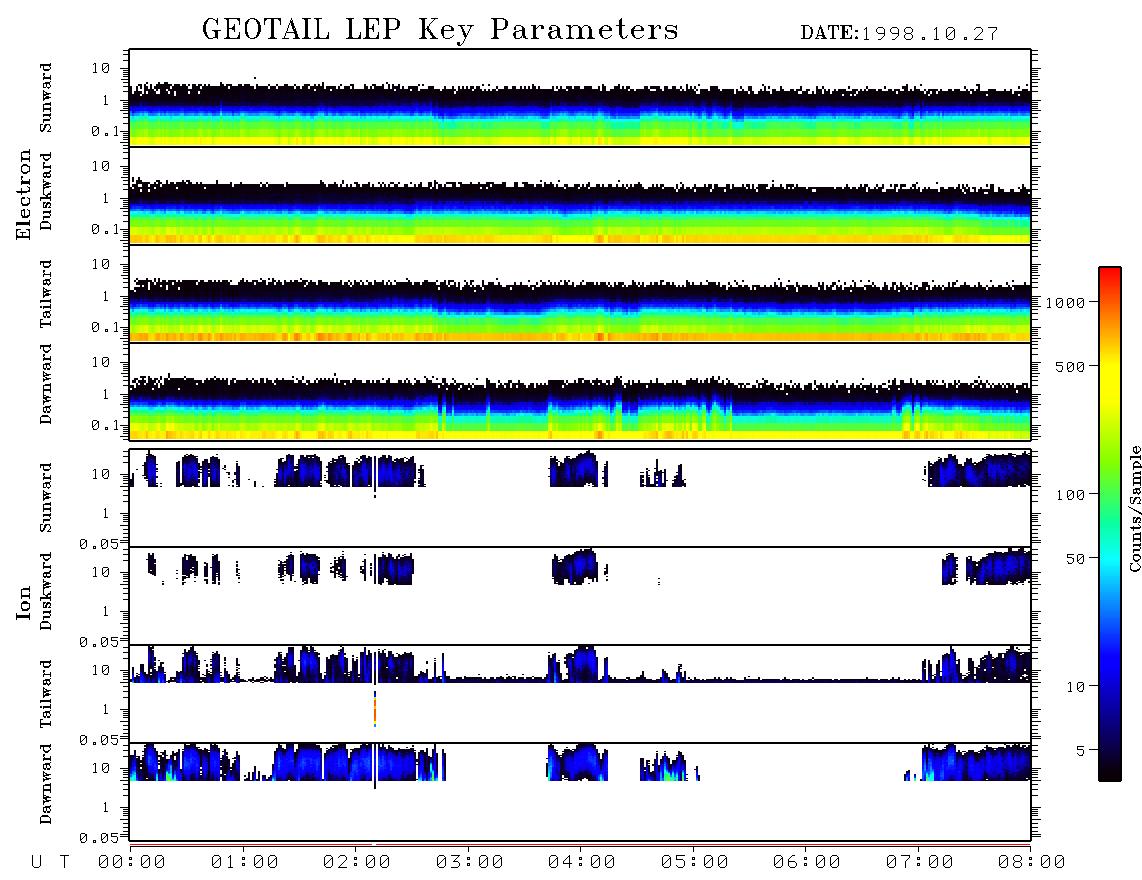
Task: Select the Electron "Tailward" panel label
Action: (x=45, y=293)
